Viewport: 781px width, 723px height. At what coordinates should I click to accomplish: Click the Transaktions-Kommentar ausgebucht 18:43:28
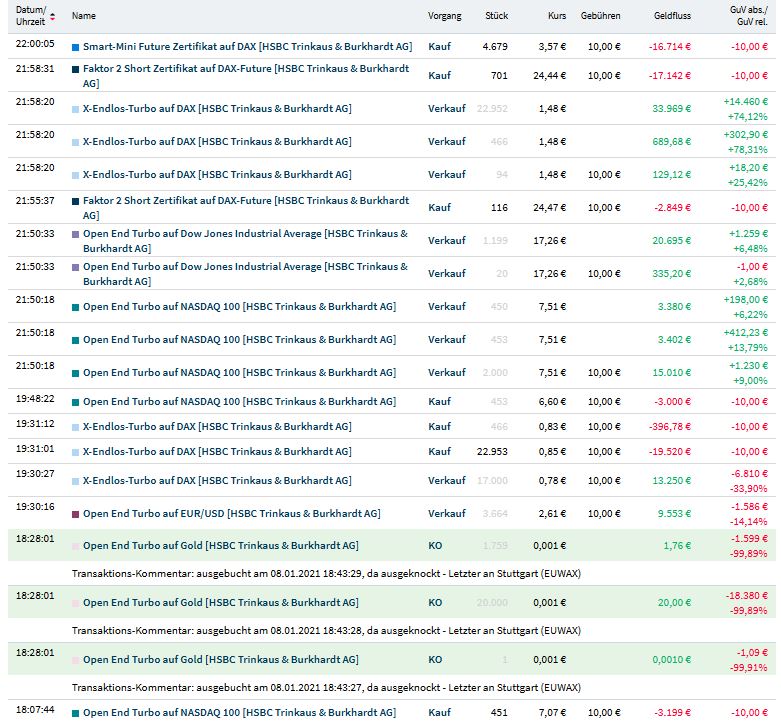tap(326, 630)
